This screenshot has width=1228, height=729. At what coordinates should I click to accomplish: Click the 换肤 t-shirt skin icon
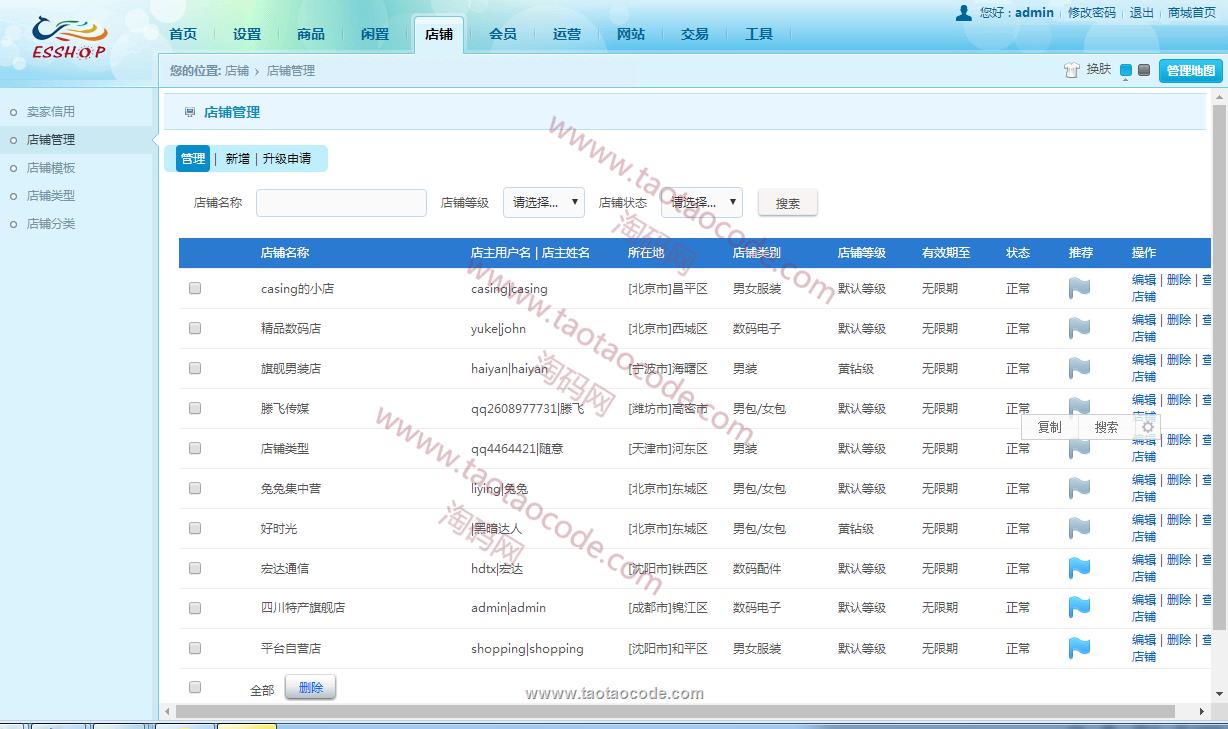pyautogui.click(x=1072, y=70)
